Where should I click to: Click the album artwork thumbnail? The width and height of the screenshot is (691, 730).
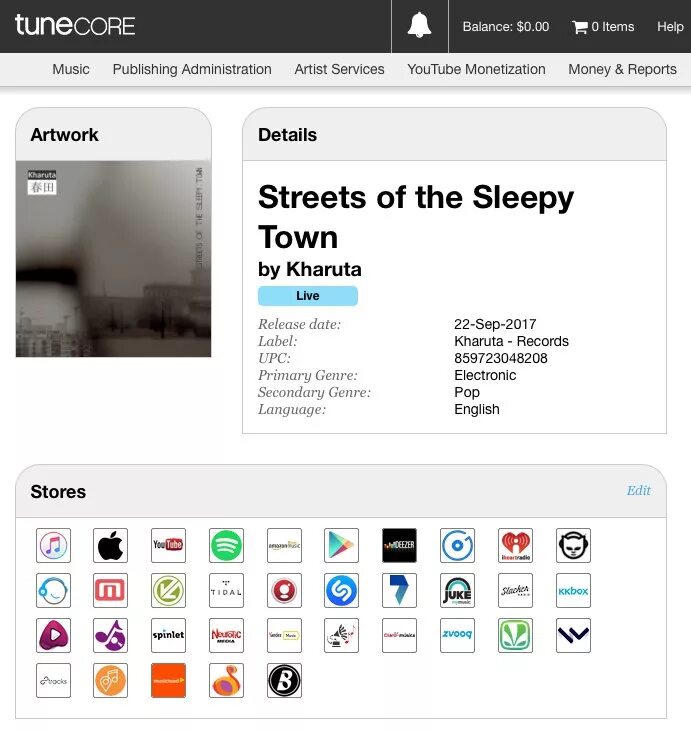pos(113,258)
